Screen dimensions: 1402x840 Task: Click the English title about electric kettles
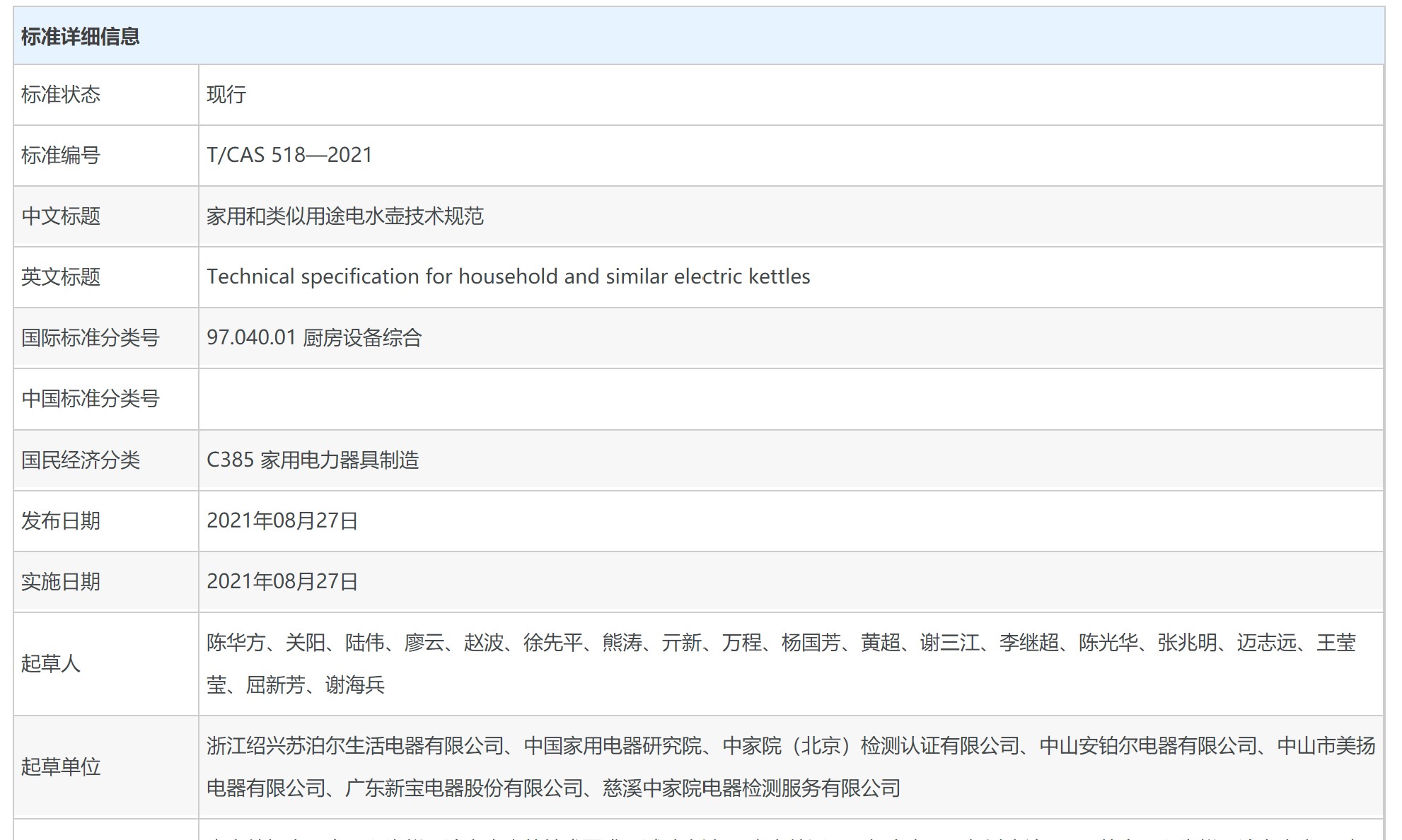pos(508,276)
